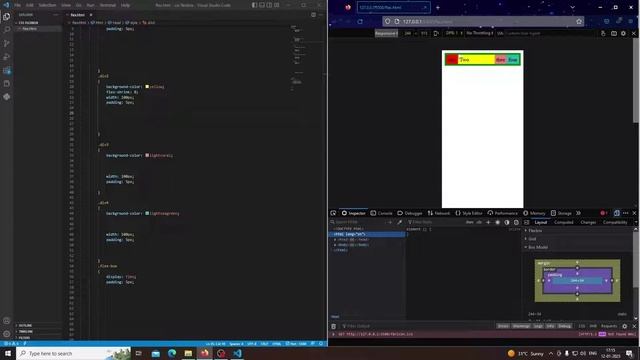
Task: Open the Changes side panel tab
Action: click(588, 222)
